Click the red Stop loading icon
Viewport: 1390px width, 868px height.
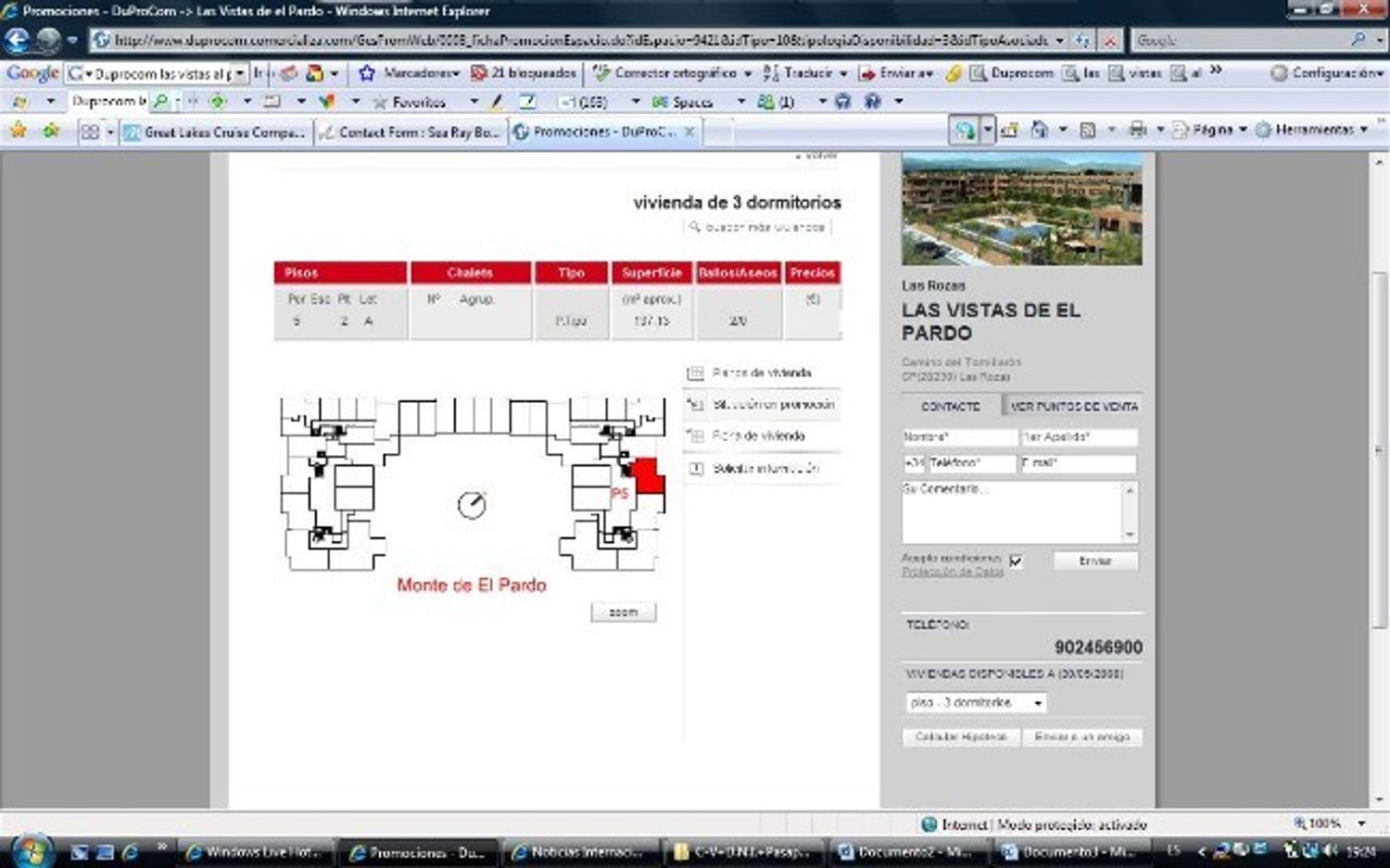(1109, 41)
